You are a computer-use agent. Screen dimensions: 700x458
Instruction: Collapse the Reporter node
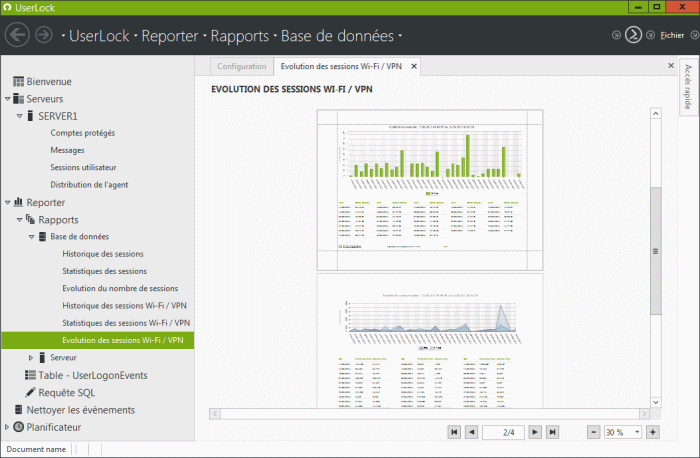click(x=7, y=203)
